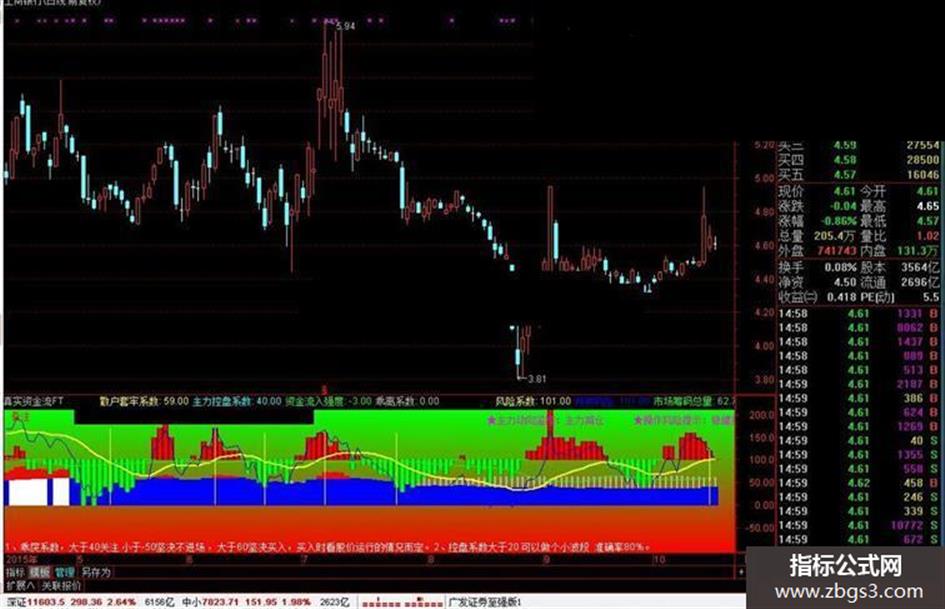
Task: Open the www.zbgs3.com website link
Action: (849, 592)
